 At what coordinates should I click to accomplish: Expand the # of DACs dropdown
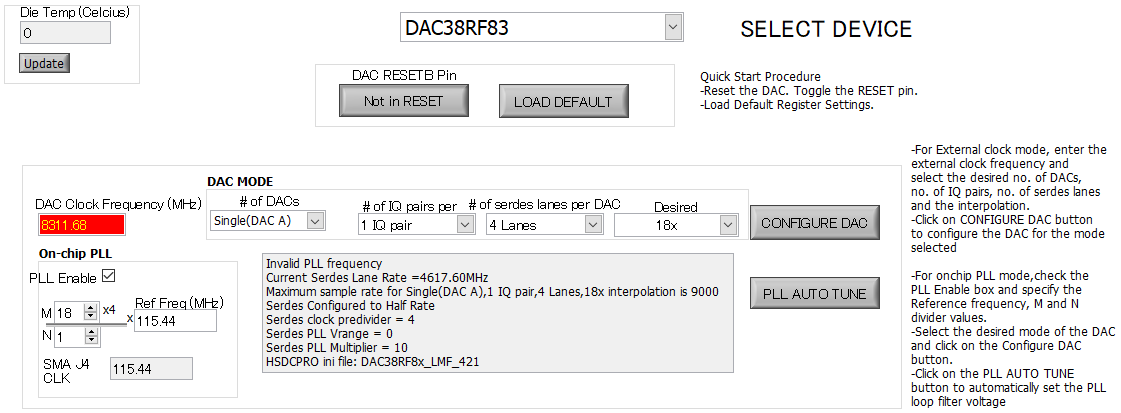(x=268, y=221)
